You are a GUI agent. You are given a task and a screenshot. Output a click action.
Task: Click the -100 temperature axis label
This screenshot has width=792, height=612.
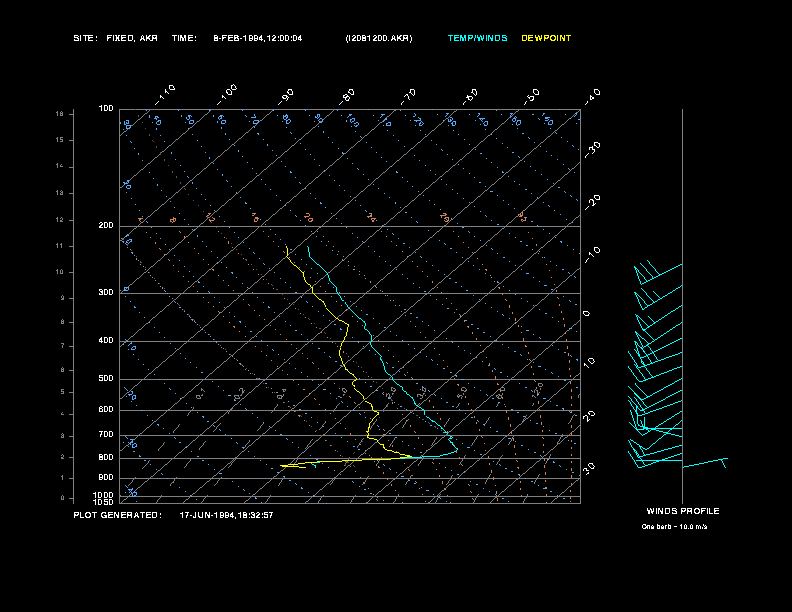tap(226, 95)
